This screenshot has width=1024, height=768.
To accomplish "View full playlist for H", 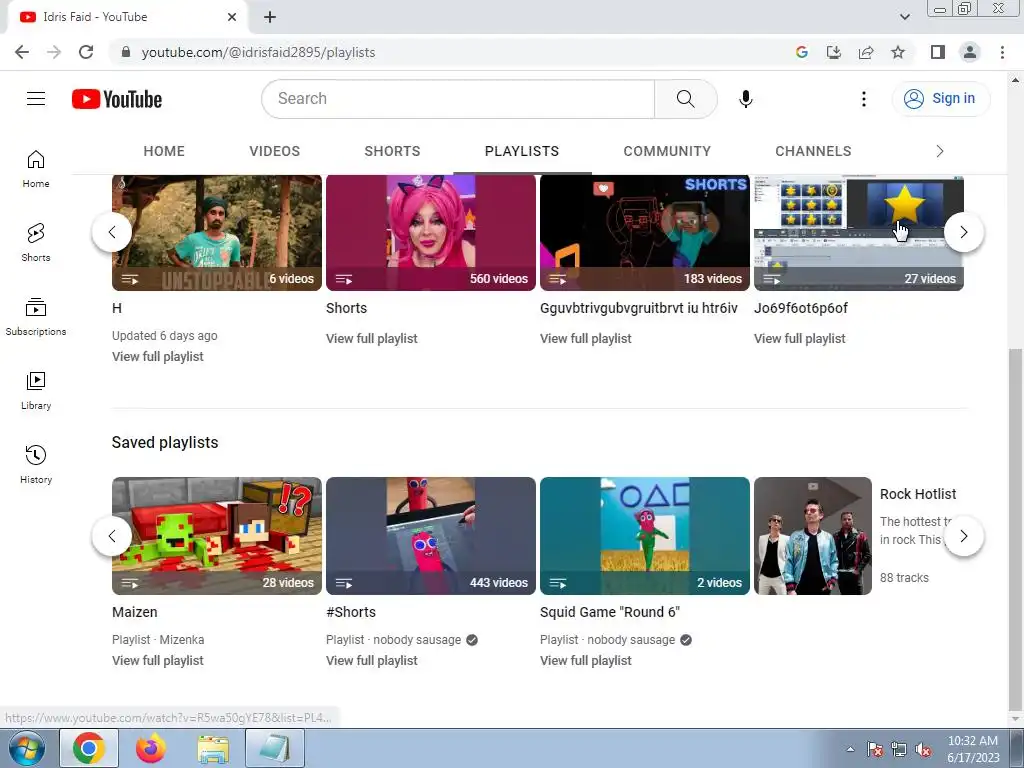I will (x=157, y=357).
